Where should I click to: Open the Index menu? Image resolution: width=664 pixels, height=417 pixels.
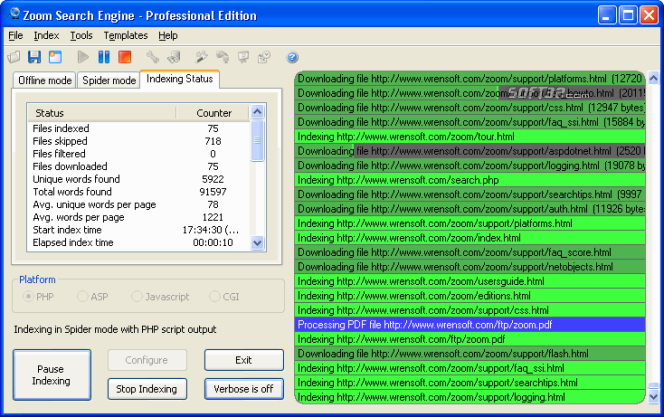pyautogui.click(x=46, y=36)
